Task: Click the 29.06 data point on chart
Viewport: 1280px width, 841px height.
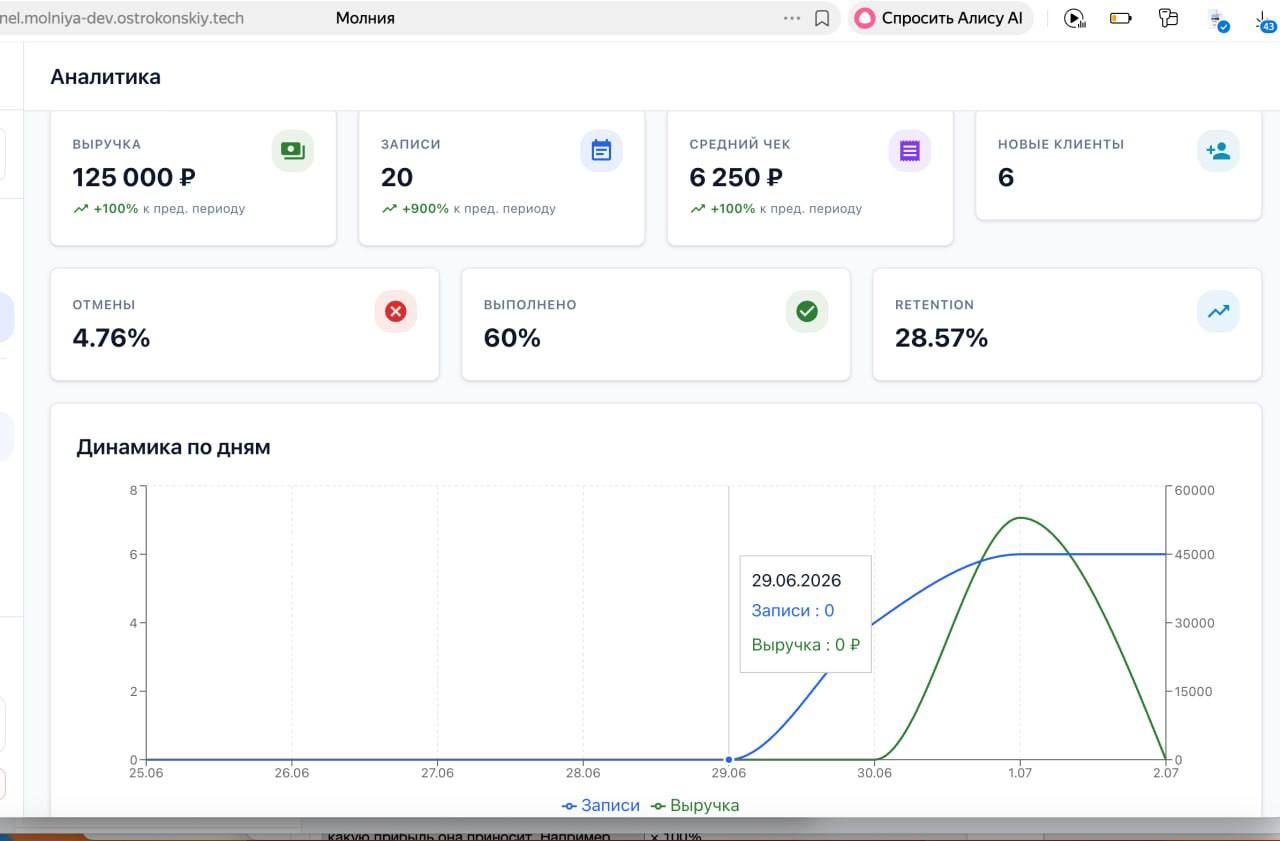Action: point(728,760)
